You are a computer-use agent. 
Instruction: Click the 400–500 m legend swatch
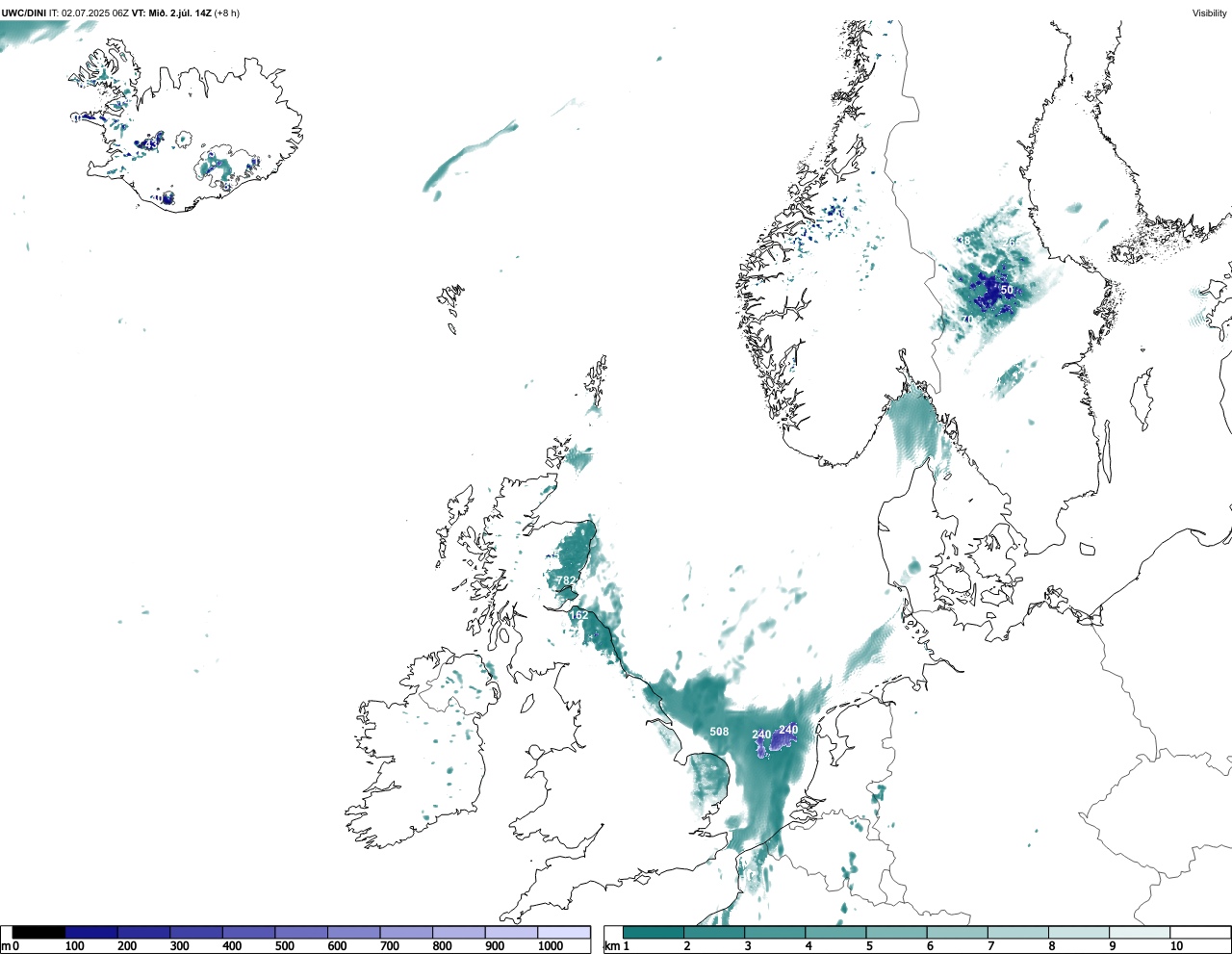pos(248,932)
